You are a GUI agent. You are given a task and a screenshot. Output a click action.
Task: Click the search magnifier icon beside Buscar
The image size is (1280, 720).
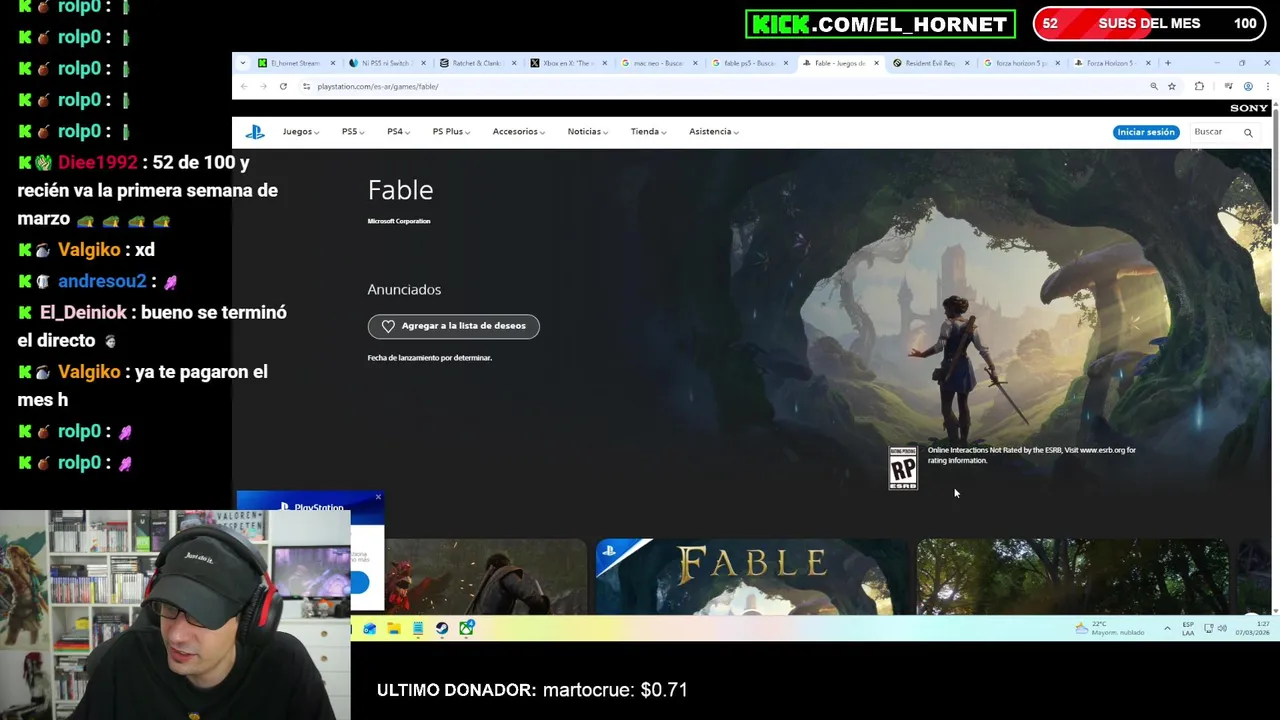[1248, 132]
